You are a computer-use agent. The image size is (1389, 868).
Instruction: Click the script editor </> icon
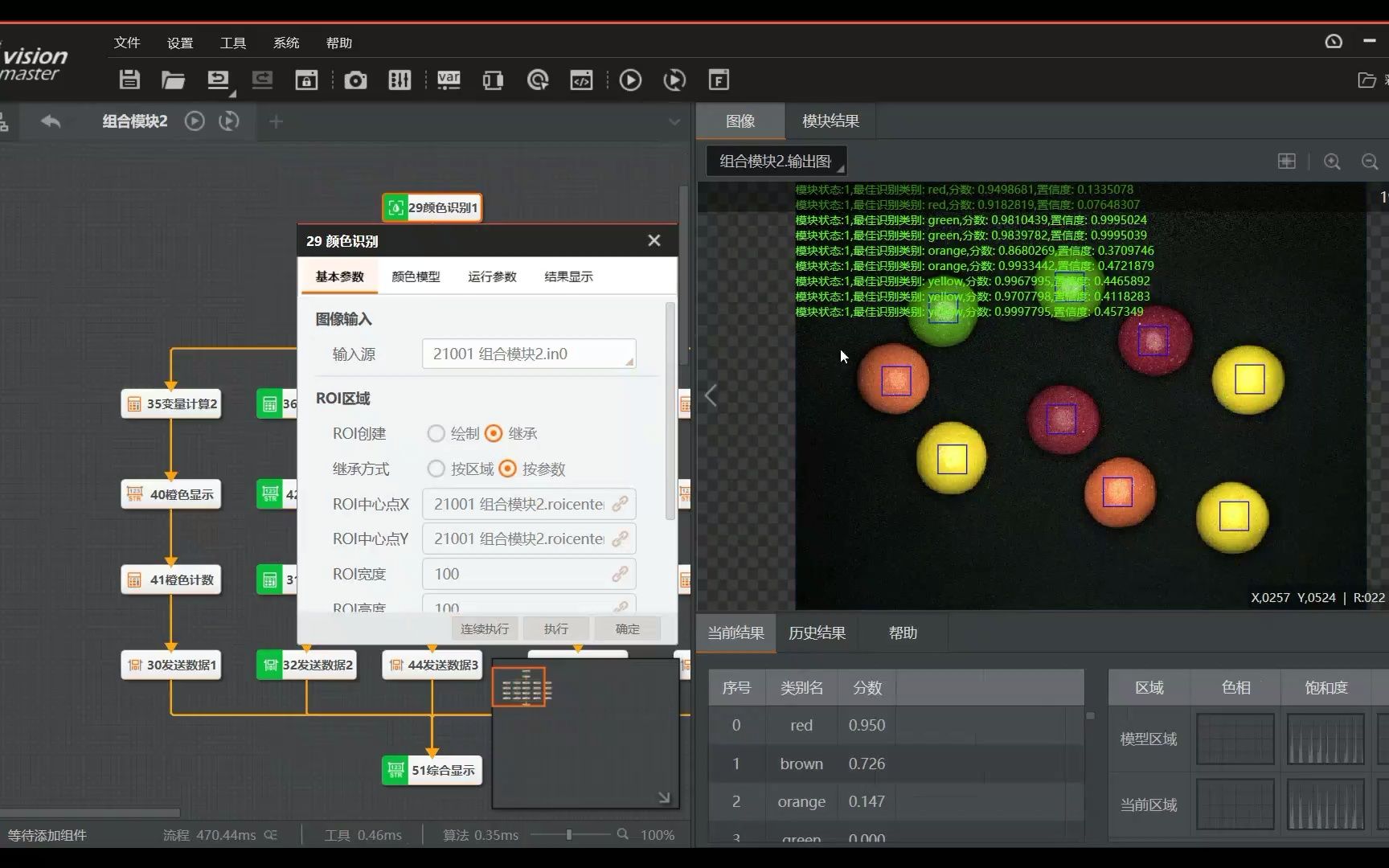click(580, 80)
